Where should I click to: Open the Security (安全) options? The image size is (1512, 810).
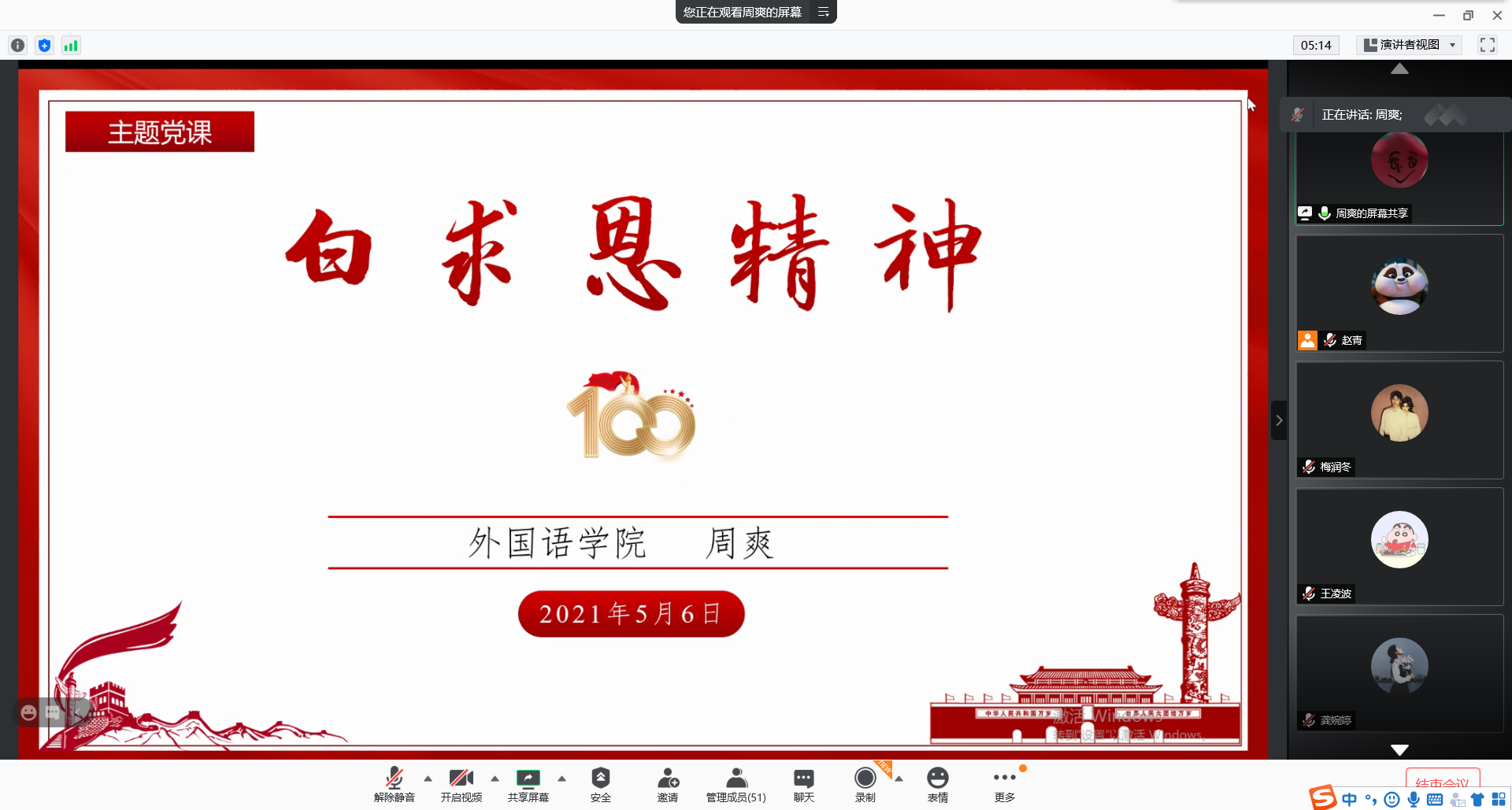coord(600,784)
